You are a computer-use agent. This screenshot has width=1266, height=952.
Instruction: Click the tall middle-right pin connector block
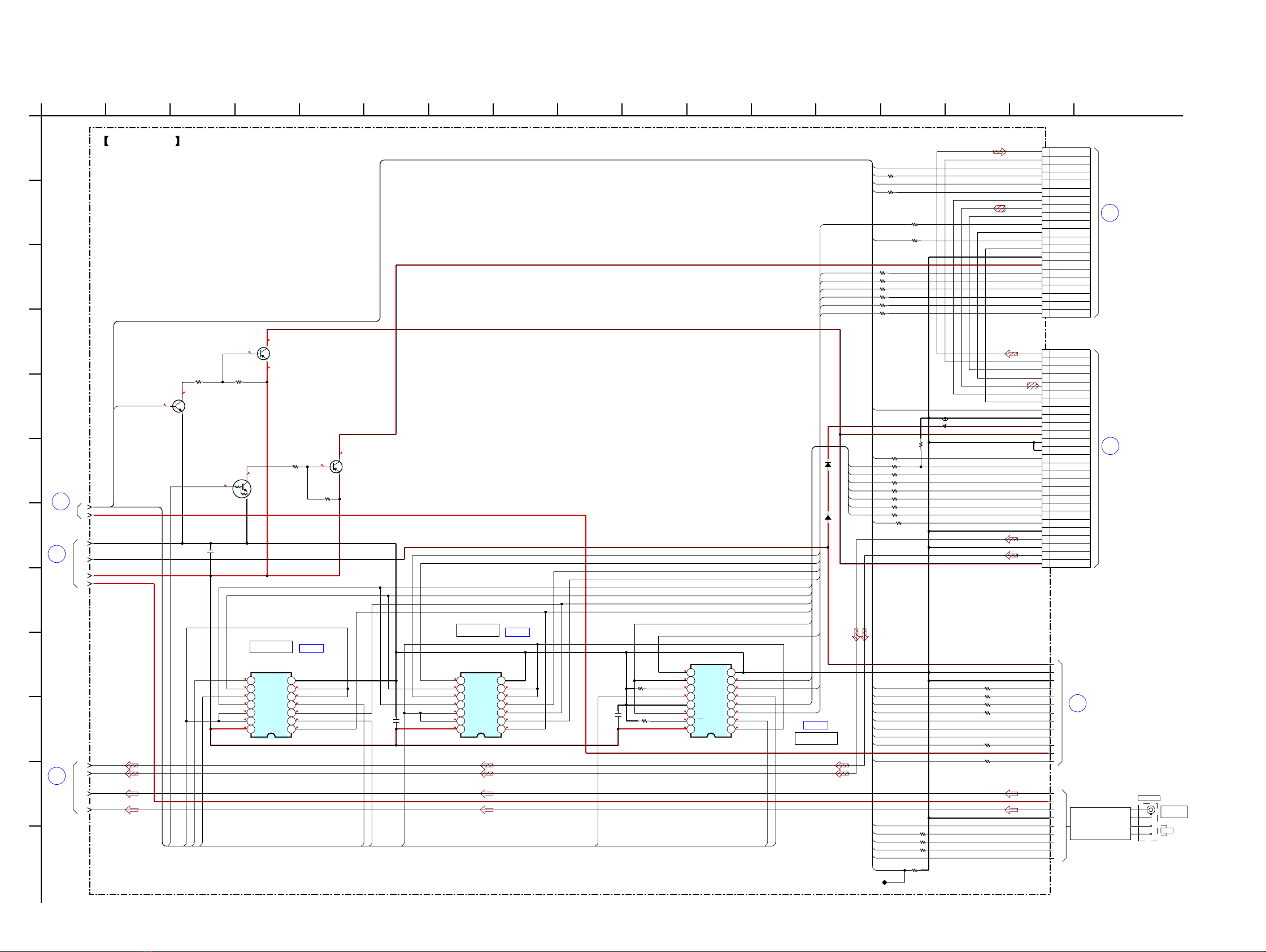1066,459
